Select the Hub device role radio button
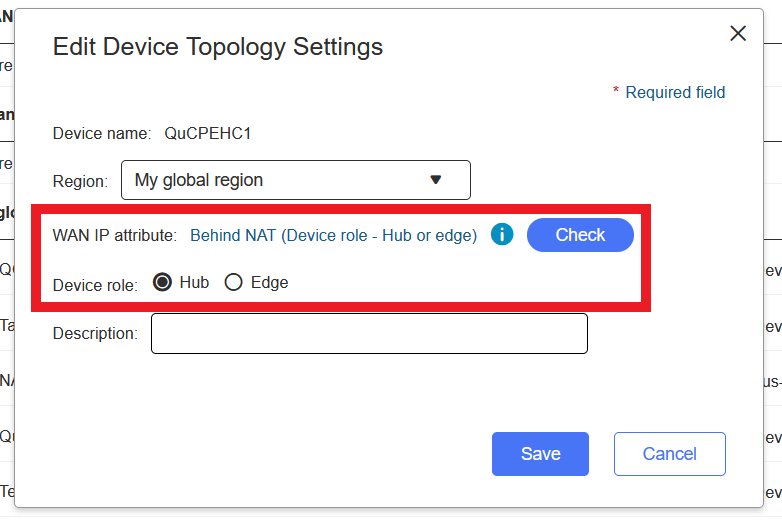The width and height of the screenshot is (782, 523). (162, 283)
